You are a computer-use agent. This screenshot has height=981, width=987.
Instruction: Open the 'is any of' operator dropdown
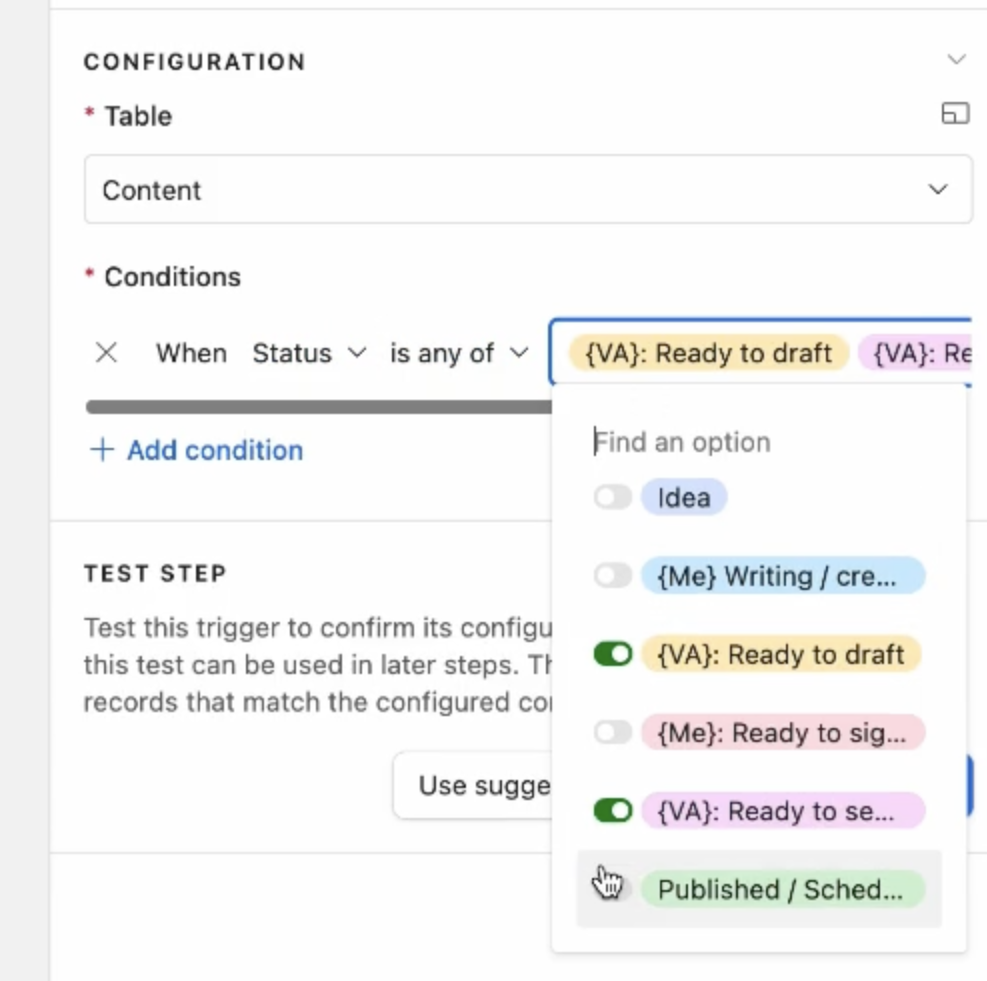(x=459, y=353)
